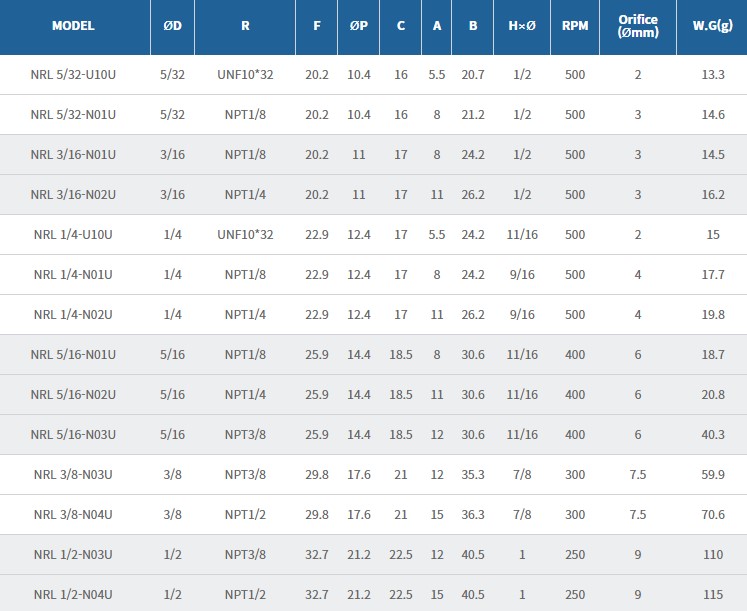This screenshot has height=611, width=747.
Task: Click the ØP column header
Action: coord(359,26)
